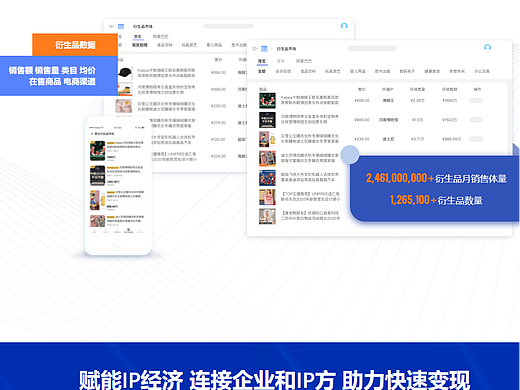Select 玩具游艺 category in front window
Screen dimensions: 520x390
333,71
